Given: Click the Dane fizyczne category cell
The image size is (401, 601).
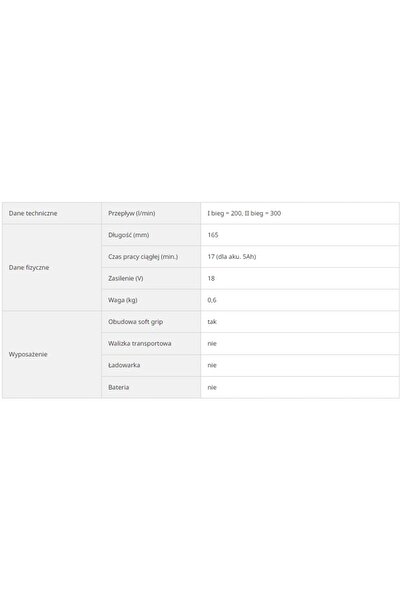Looking at the screenshot, I should pos(52,268).
